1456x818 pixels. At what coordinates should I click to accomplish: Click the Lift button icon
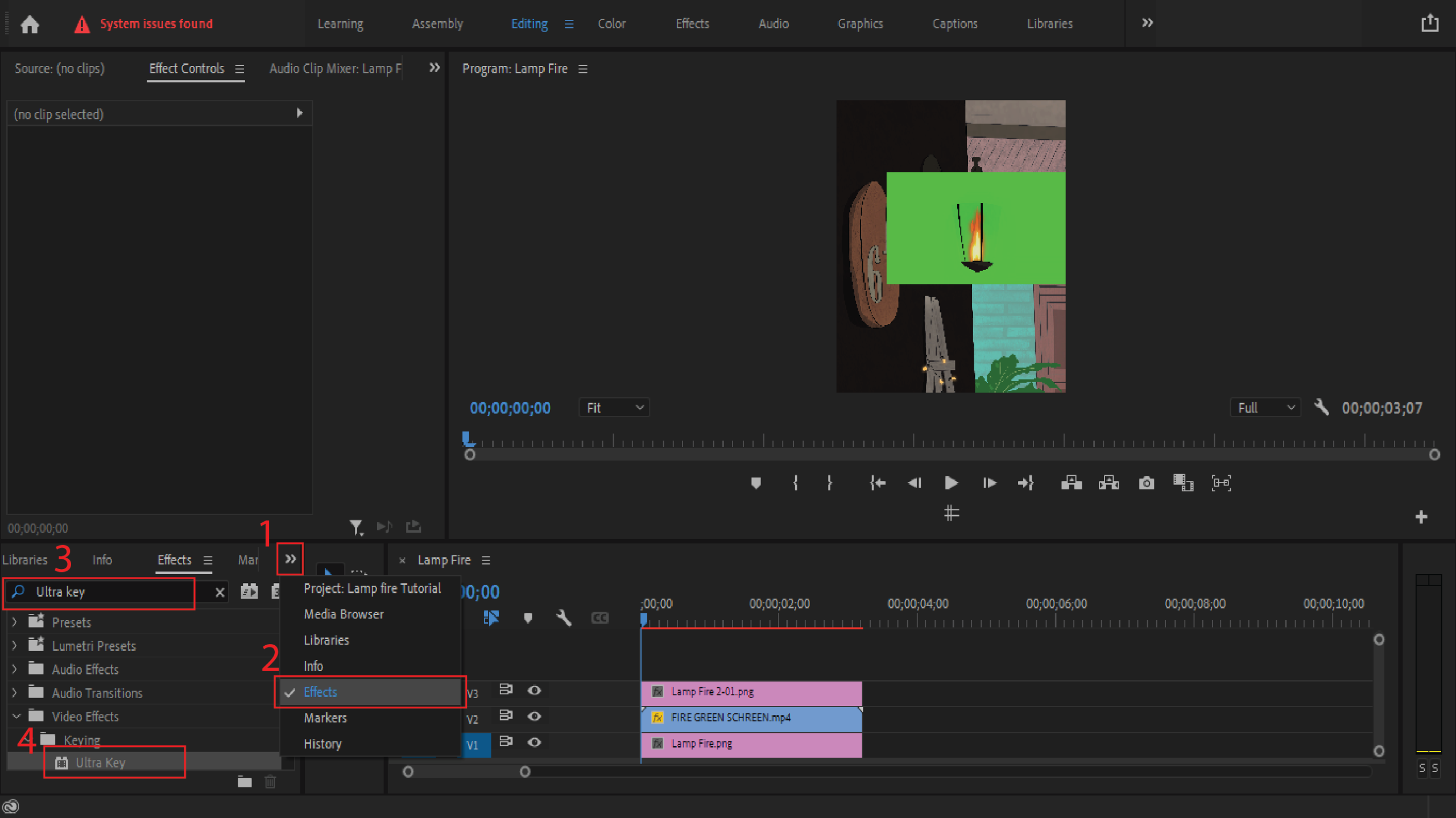[x=1072, y=483]
